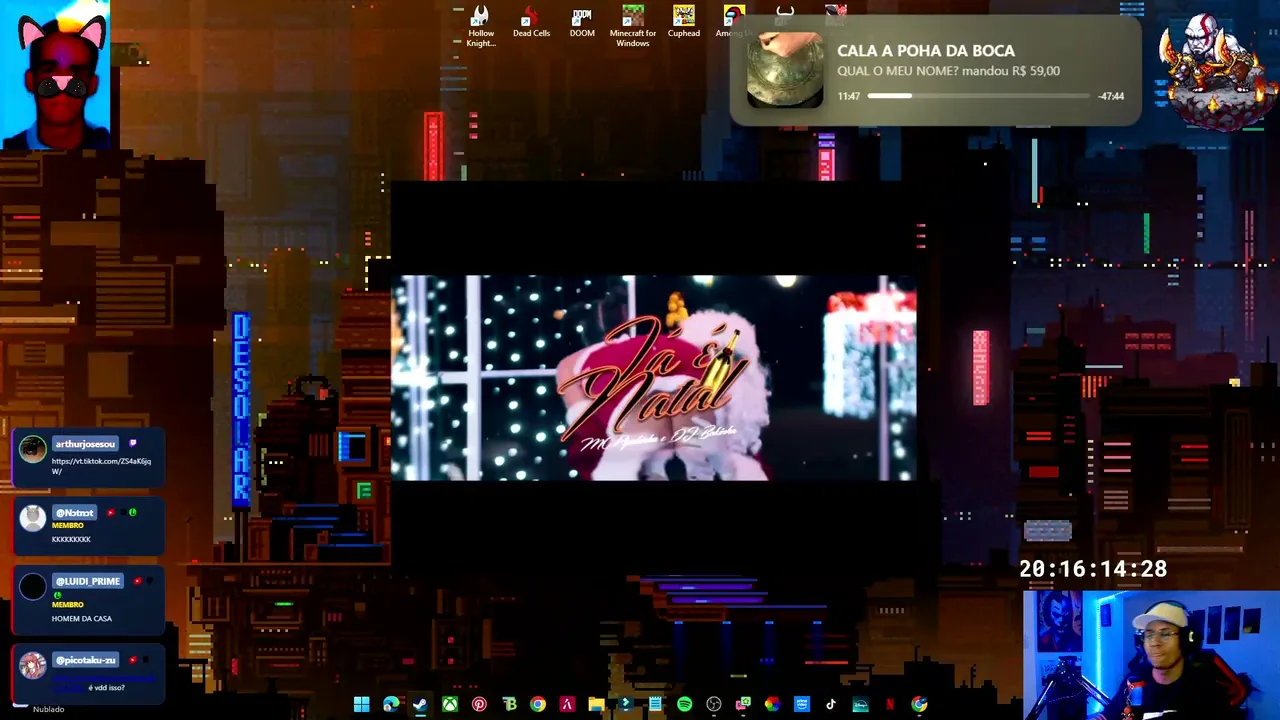Open Steam from the taskbar
Screen dimensions: 1280x720
(x=420, y=705)
